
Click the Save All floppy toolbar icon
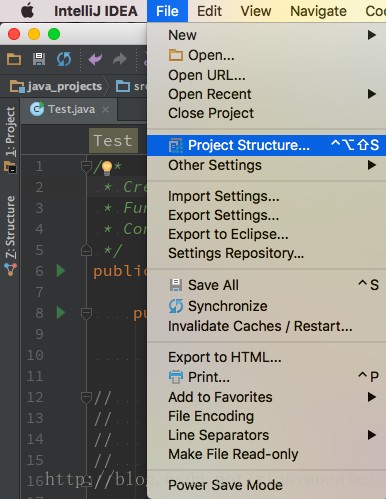(x=39, y=59)
